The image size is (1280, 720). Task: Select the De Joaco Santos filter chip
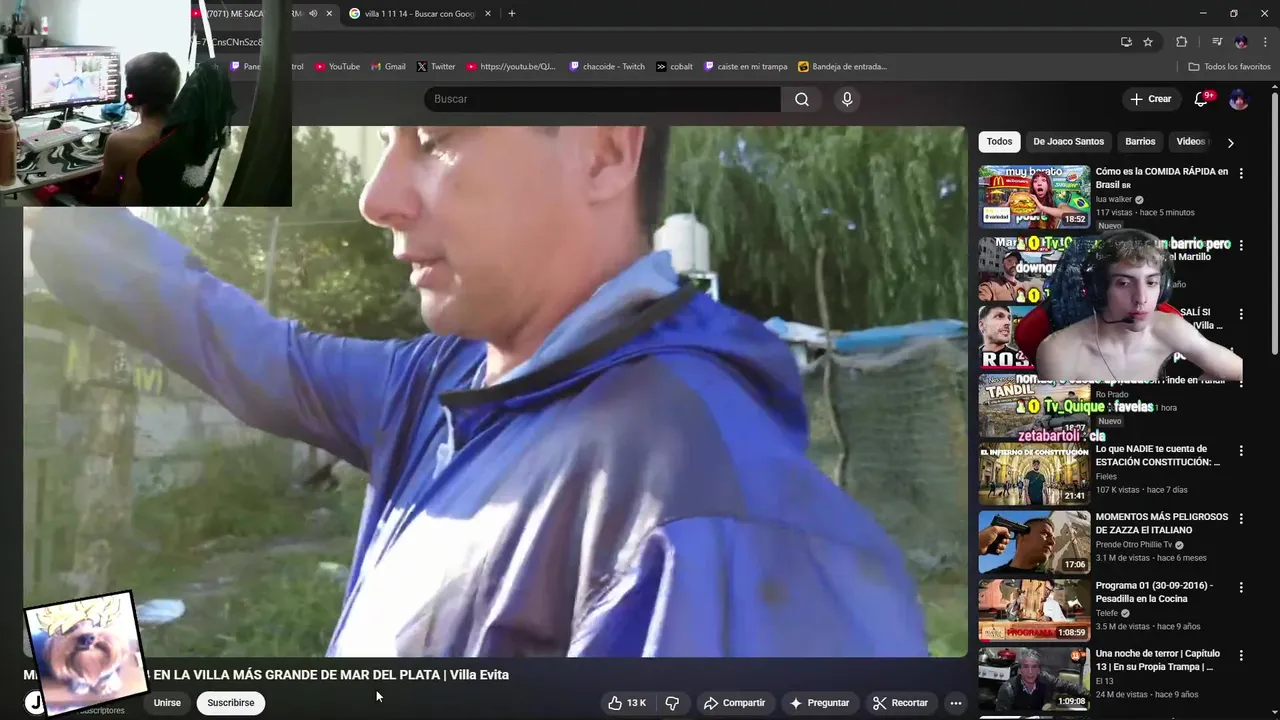(1068, 141)
